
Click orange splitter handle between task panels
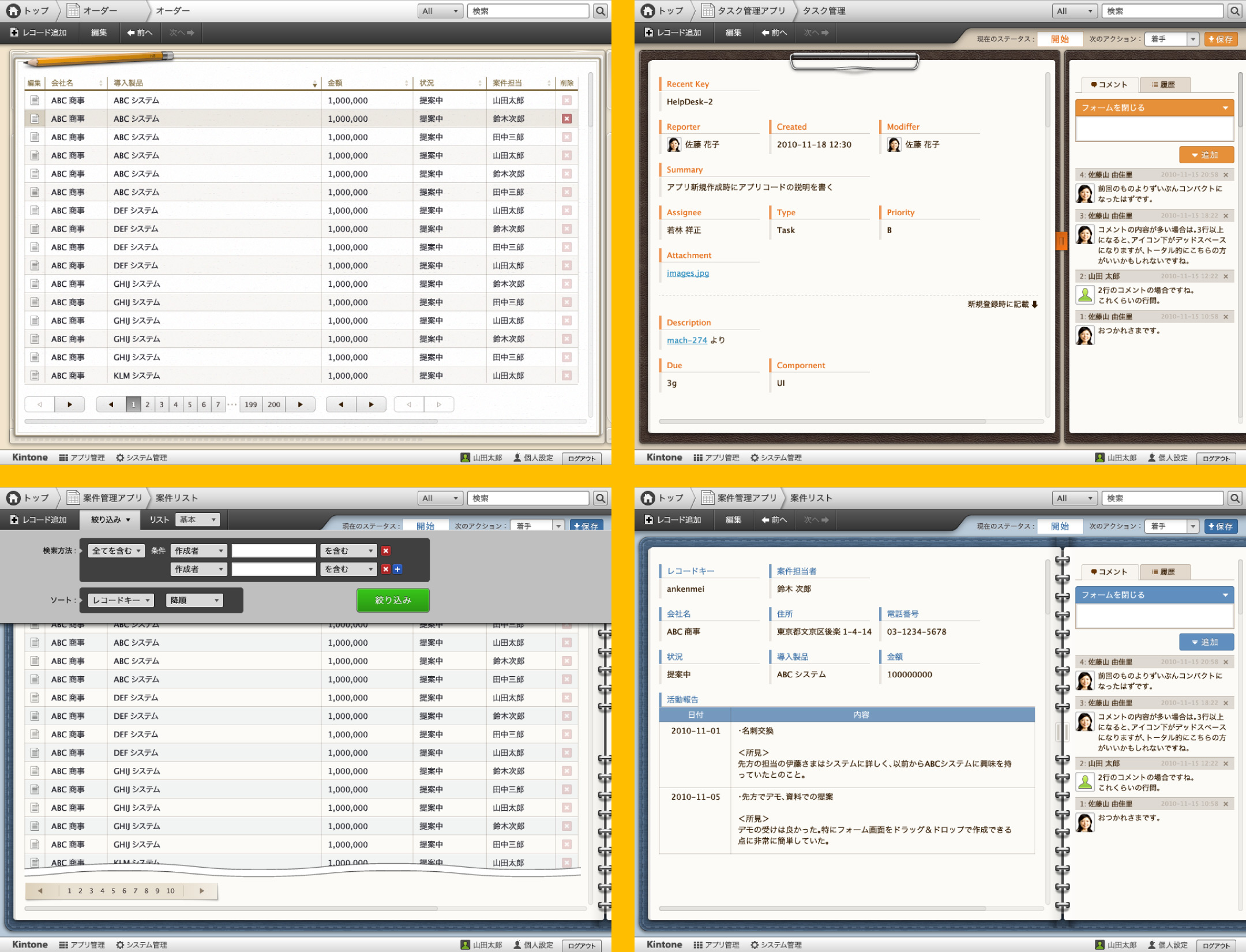[x=1061, y=240]
